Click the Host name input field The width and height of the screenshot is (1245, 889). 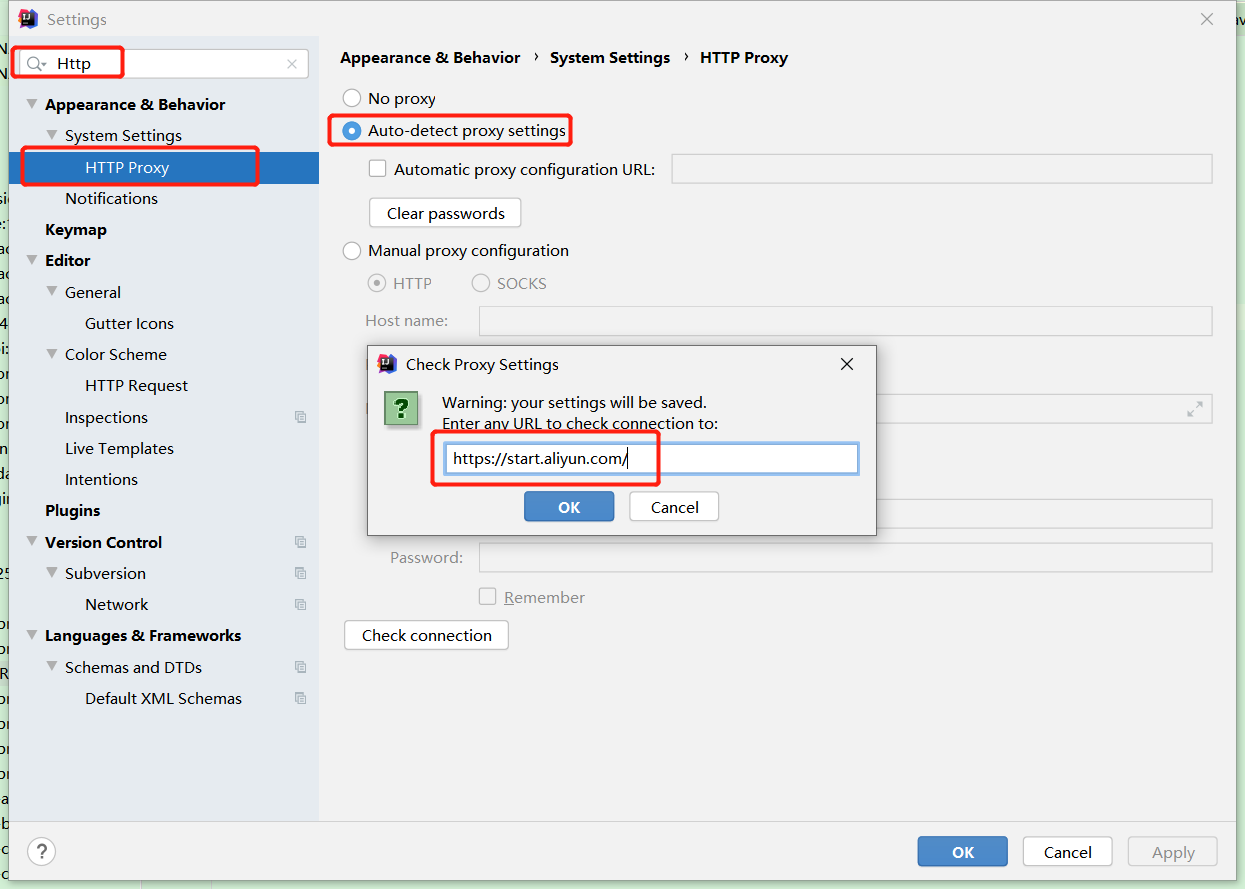(846, 321)
